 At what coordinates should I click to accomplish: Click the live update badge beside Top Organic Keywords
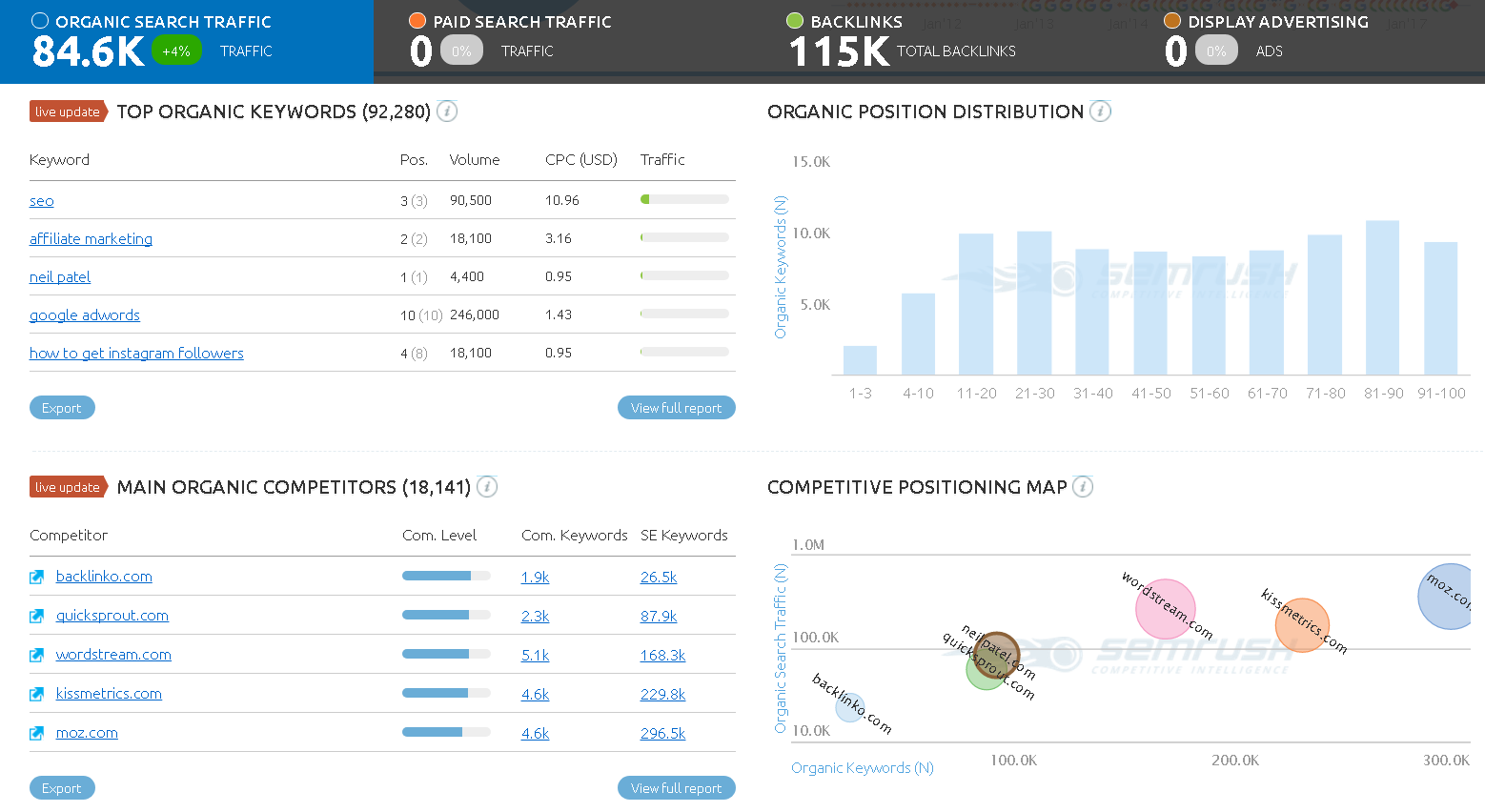coord(68,112)
